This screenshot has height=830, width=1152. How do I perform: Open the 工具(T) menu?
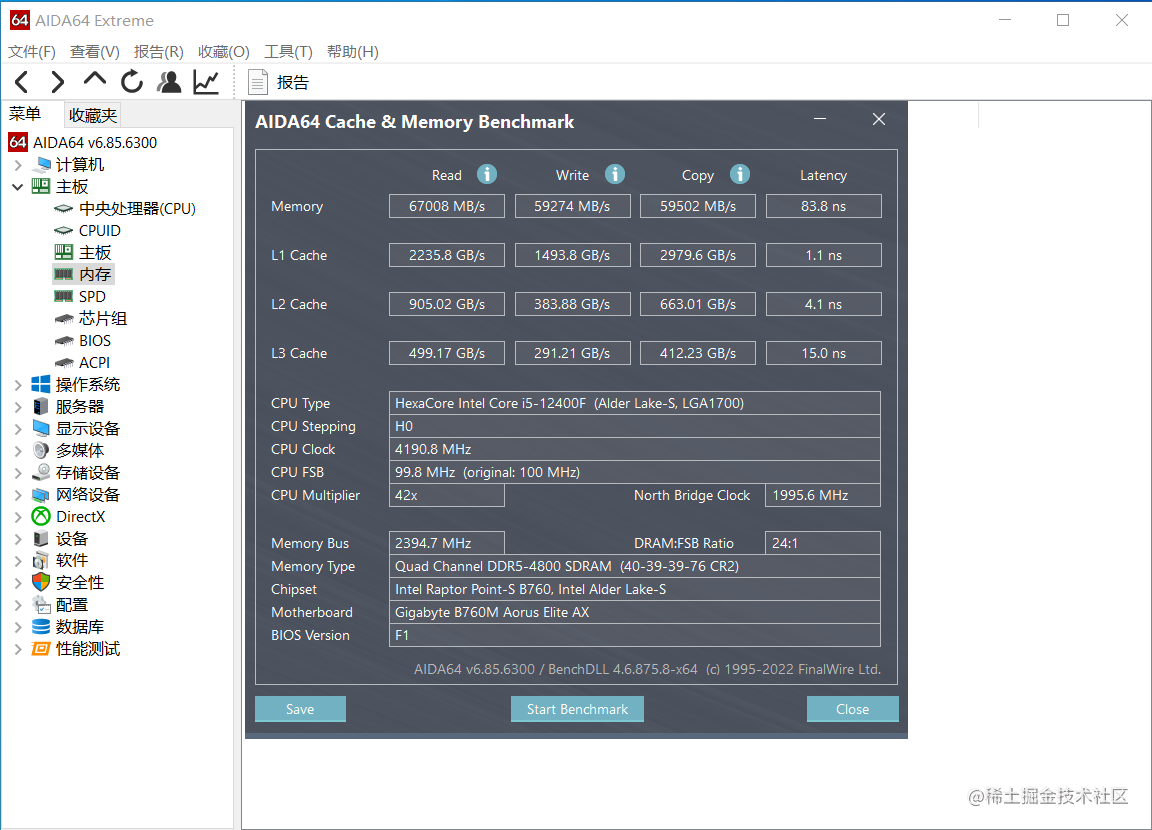pos(288,51)
